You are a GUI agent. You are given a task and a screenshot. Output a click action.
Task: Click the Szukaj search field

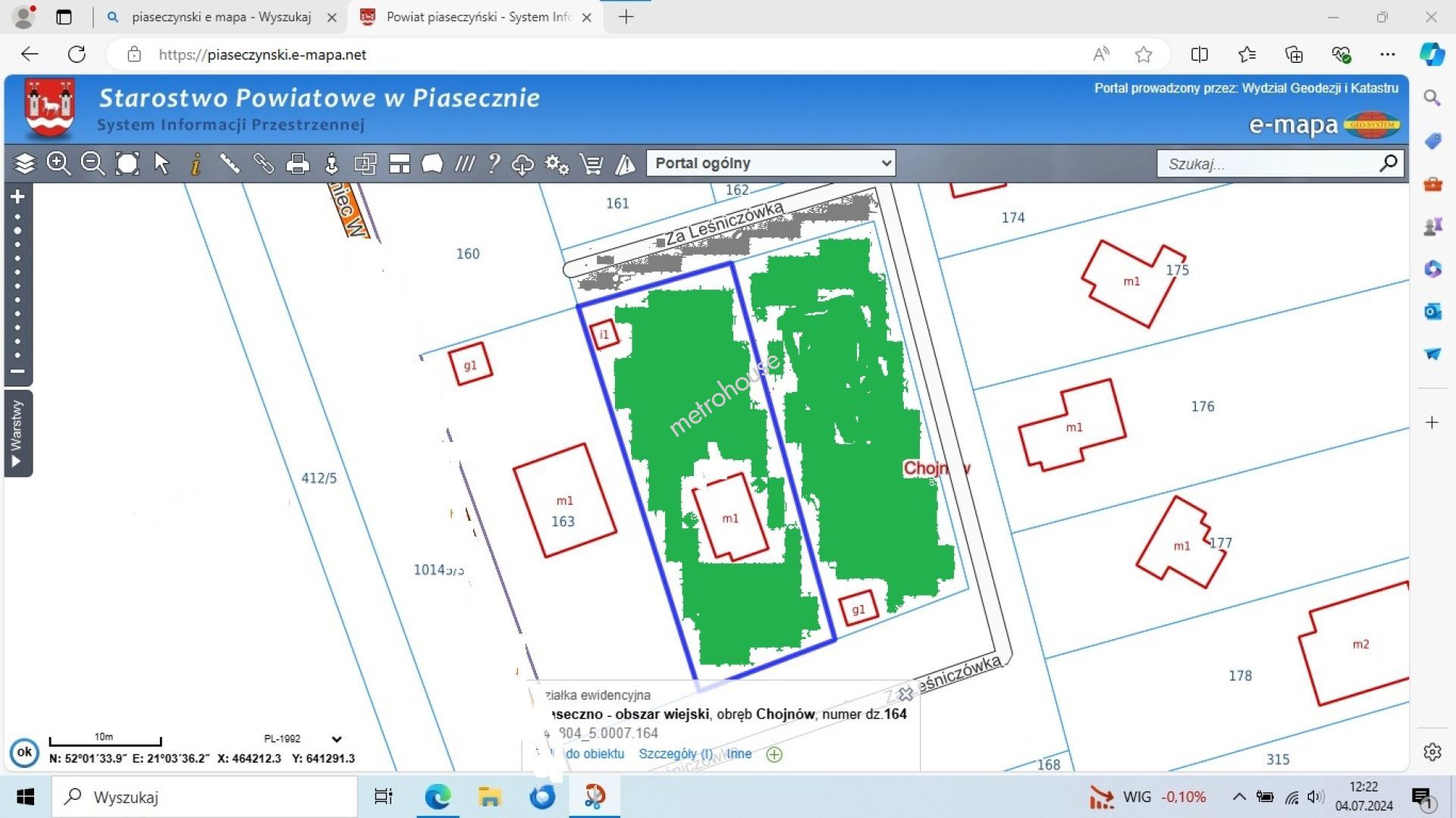[x=1269, y=164]
